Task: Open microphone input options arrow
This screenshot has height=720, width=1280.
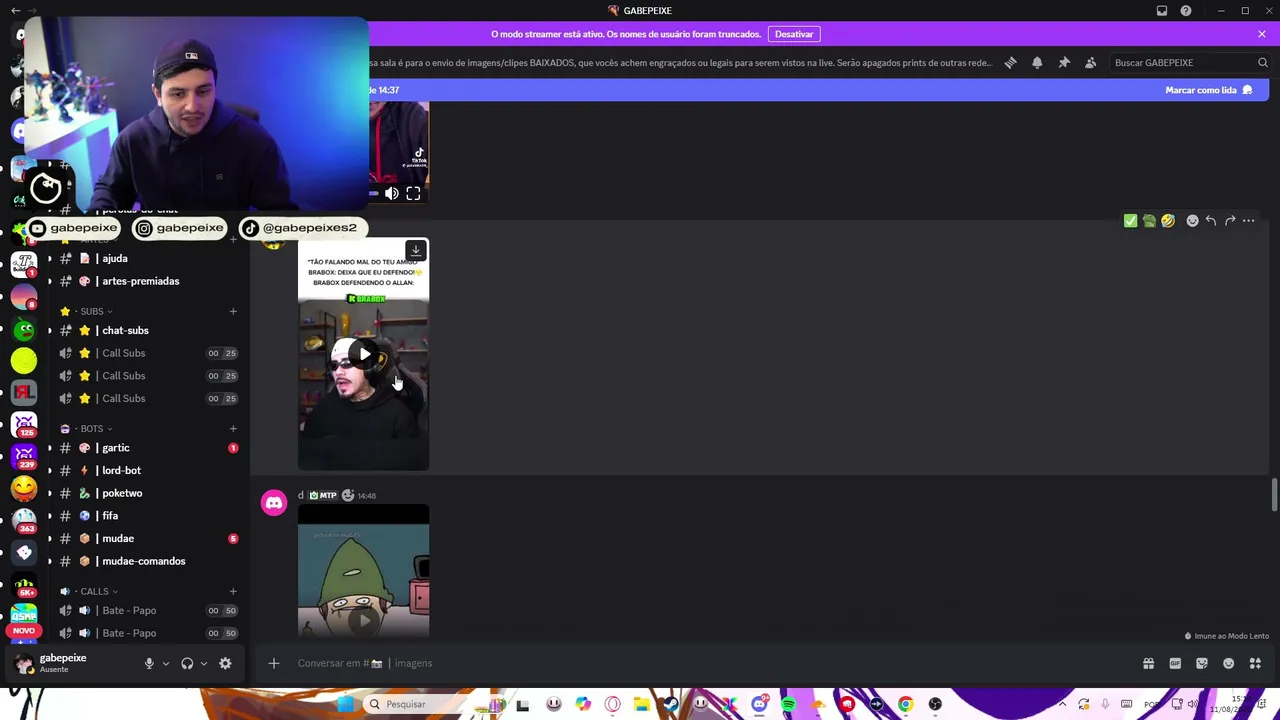Action: [x=165, y=663]
